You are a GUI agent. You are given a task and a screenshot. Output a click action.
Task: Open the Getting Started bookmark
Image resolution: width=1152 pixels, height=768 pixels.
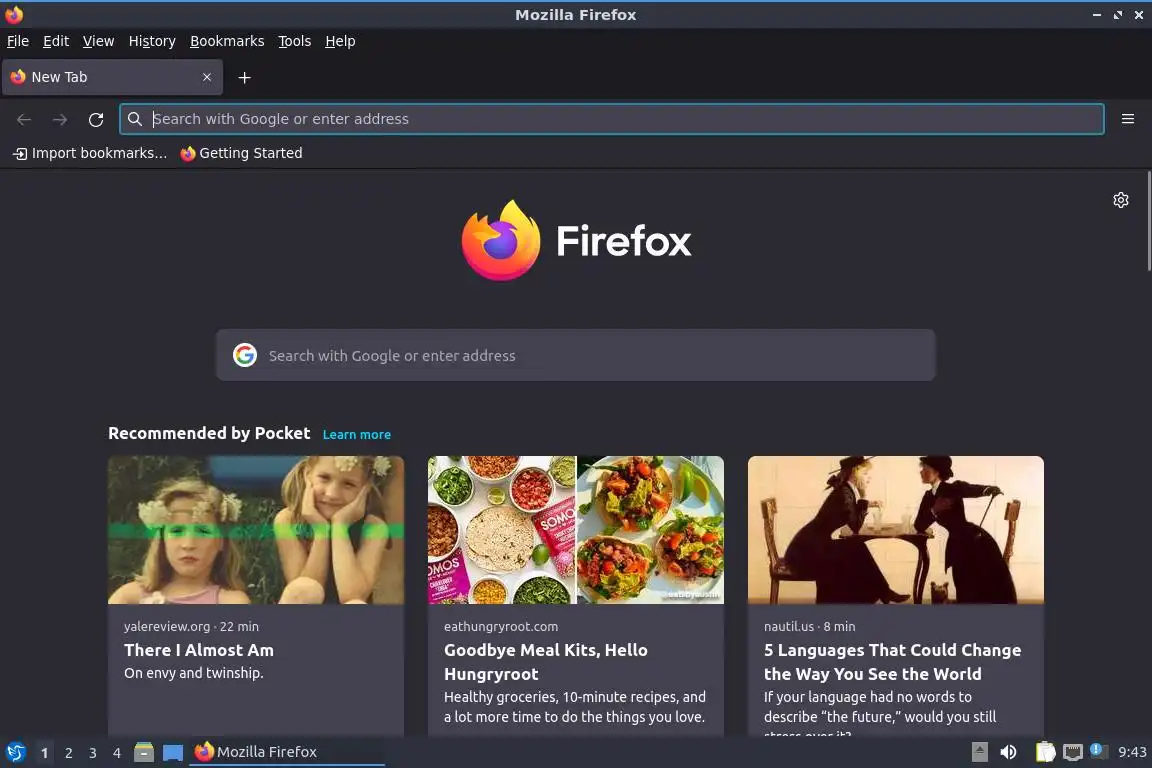point(242,153)
